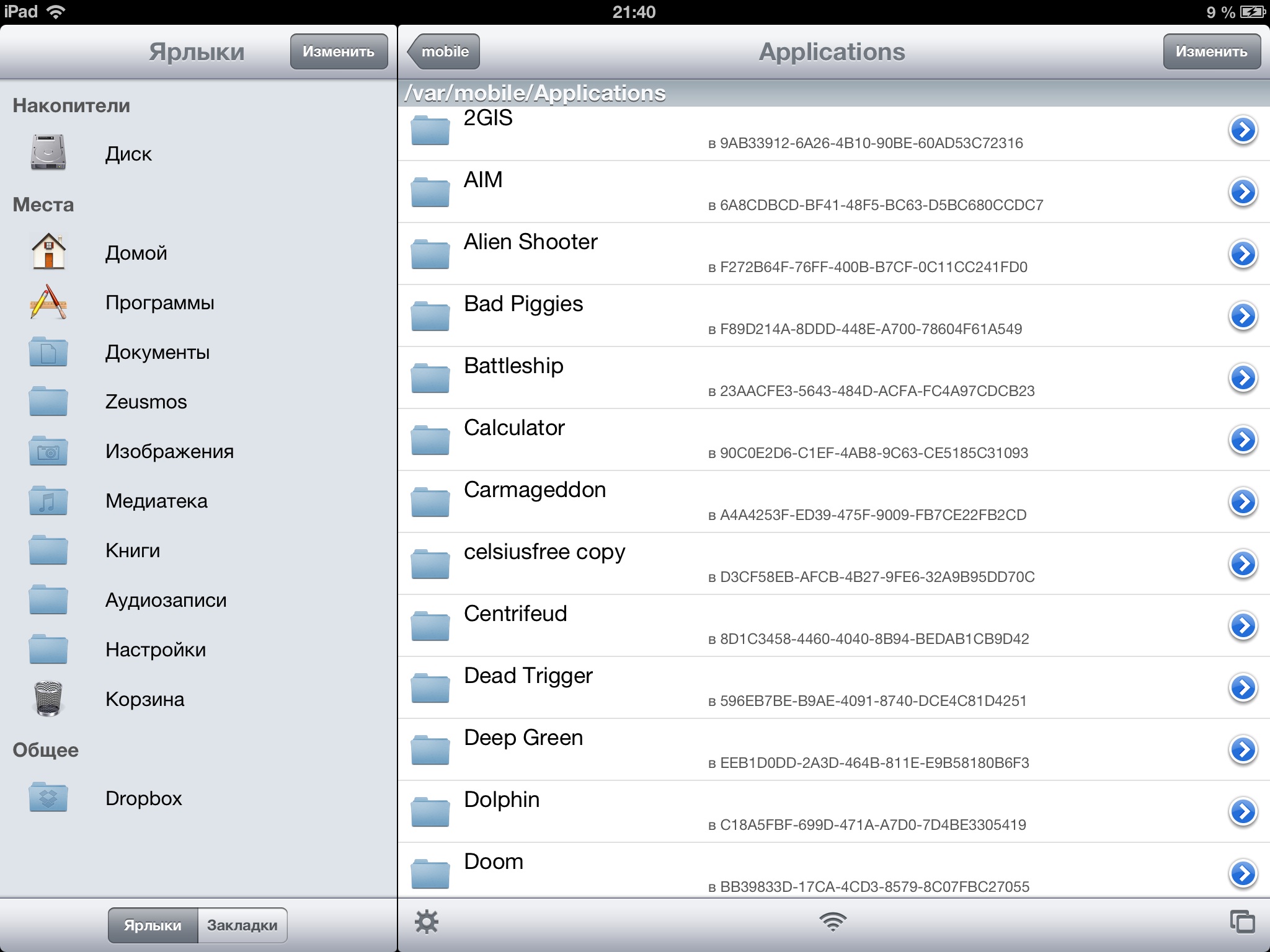Select the Deep Green row name
1270x952 pixels.
pos(523,738)
